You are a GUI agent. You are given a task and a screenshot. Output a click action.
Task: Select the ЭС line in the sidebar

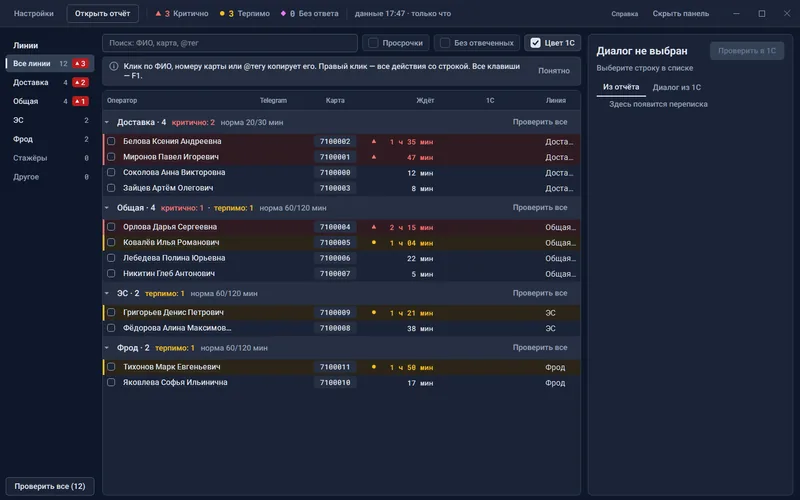pyautogui.click(x=49, y=120)
